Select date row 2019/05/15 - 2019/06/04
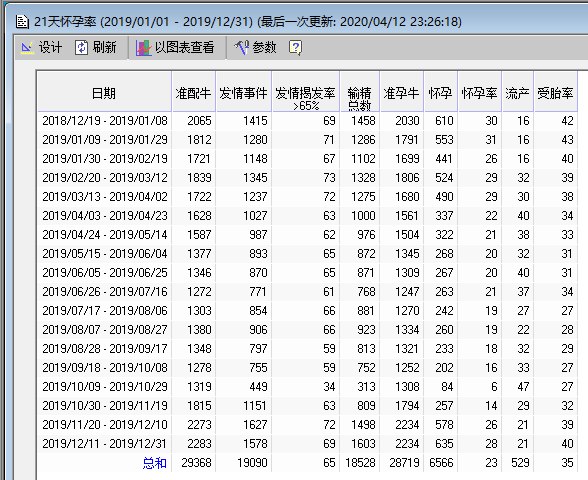Image resolution: width=588 pixels, height=480 pixels. pos(105,254)
